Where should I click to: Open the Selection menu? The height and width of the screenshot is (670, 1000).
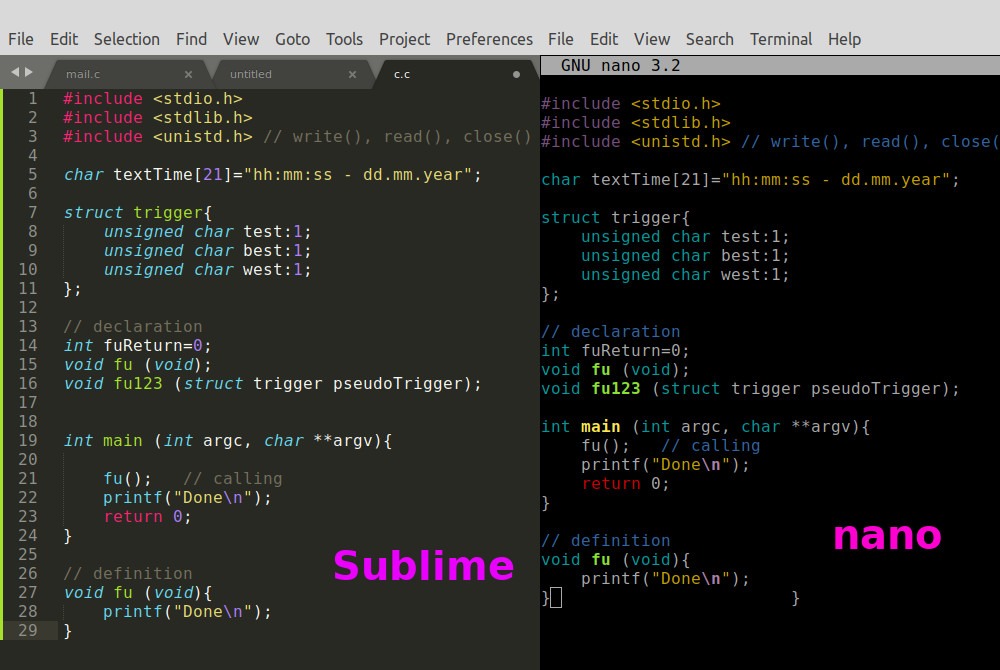pos(127,40)
